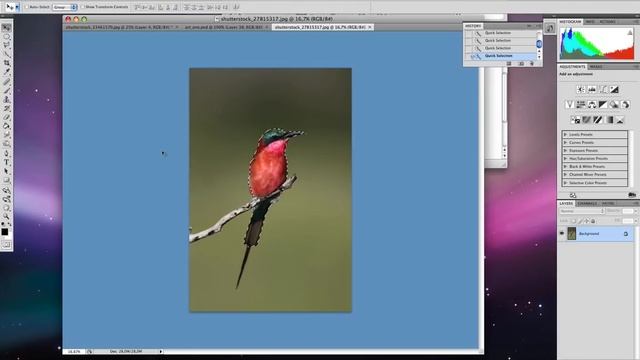Viewport: 640px width, 360px height.
Task: Expand Selective Color Presets list
Action: (565, 183)
